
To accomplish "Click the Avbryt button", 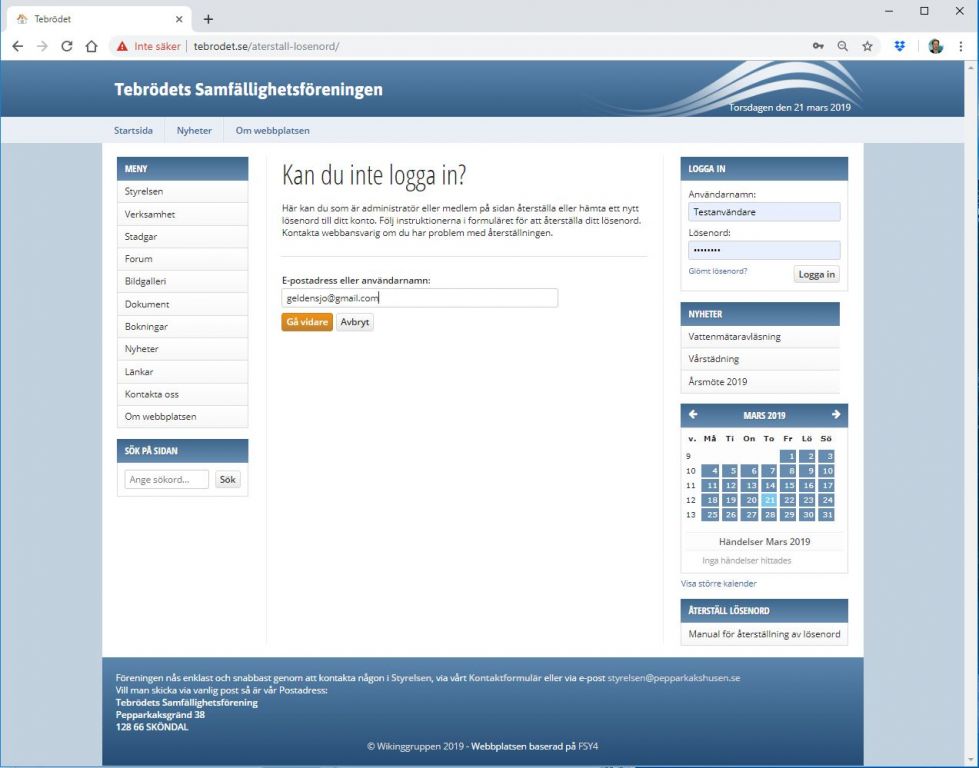I will [354, 322].
